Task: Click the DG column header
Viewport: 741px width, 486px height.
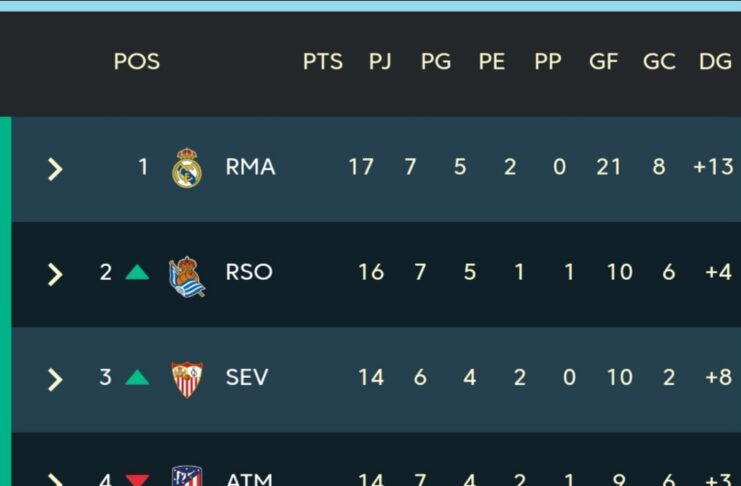Action: pyautogui.click(x=715, y=62)
